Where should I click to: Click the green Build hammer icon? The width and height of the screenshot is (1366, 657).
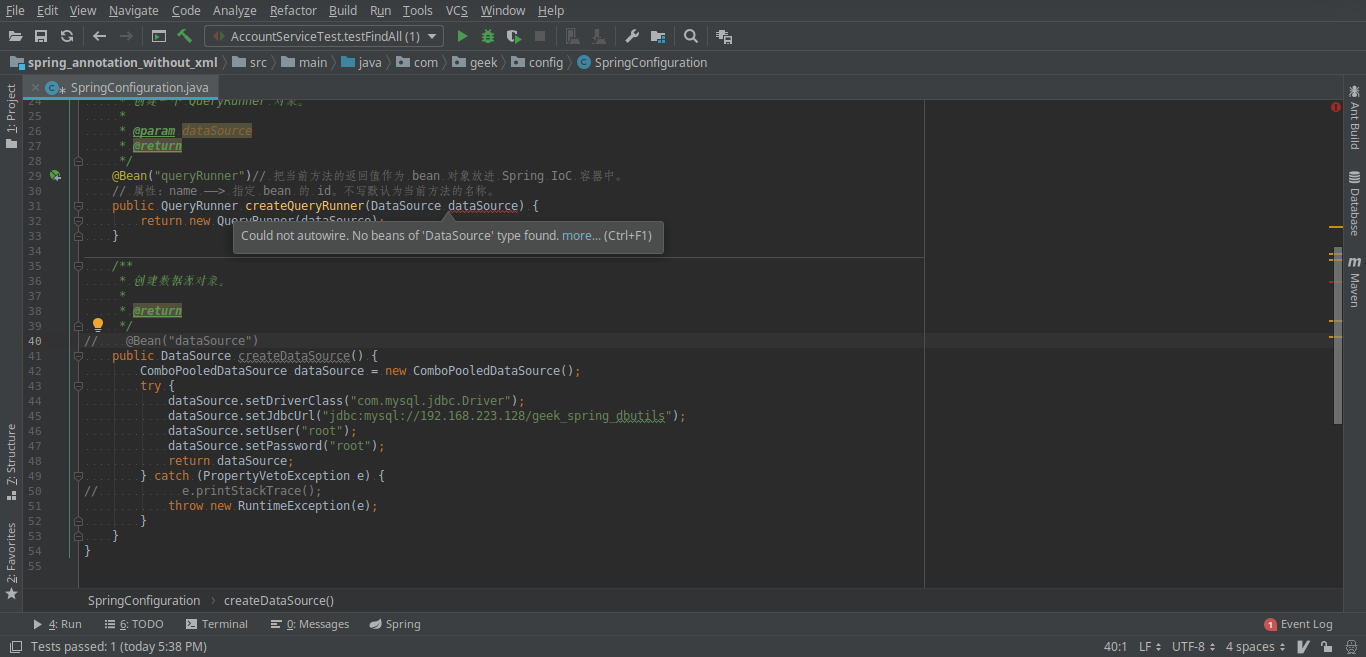(x=185, y=36)
